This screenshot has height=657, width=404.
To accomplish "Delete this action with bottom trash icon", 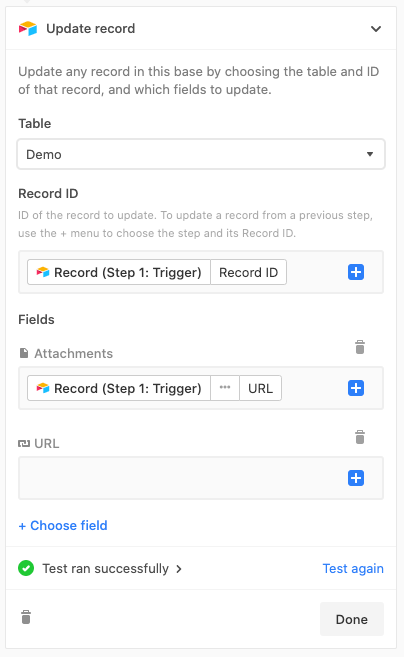I will 26,617.
